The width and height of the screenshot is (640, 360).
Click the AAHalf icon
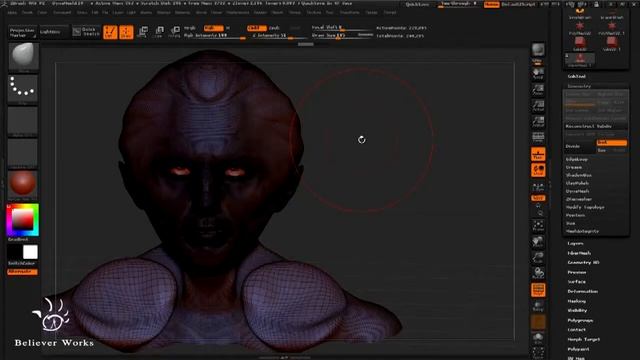pos(538,122)
